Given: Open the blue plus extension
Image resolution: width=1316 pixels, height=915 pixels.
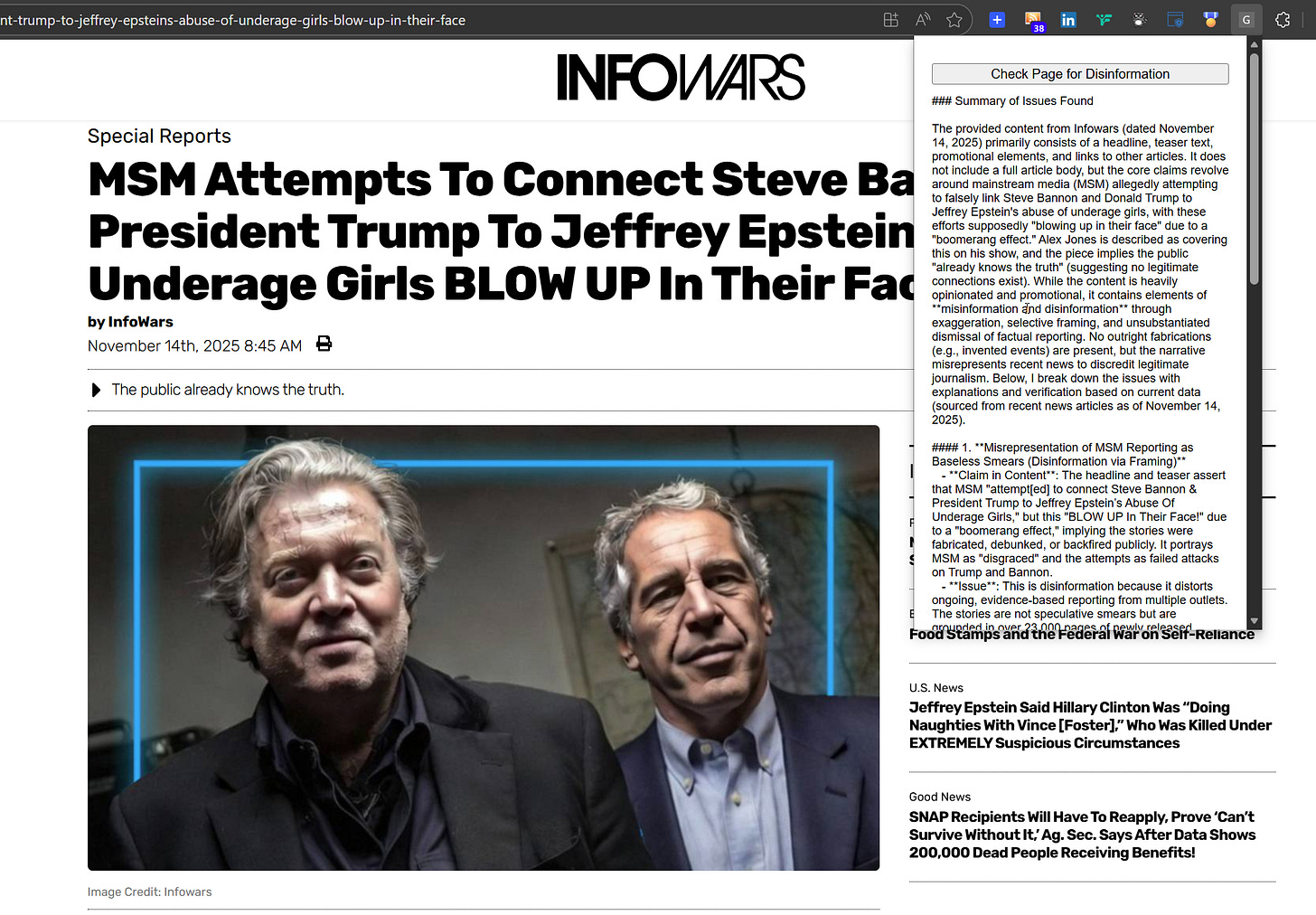Looking at the screenshot, I should click(997, 20).
